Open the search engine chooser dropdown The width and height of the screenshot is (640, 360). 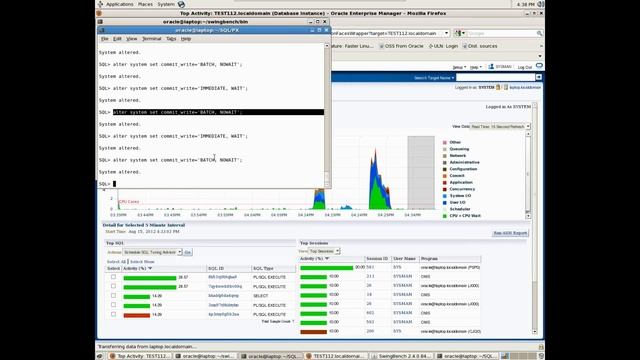point(463,33)
